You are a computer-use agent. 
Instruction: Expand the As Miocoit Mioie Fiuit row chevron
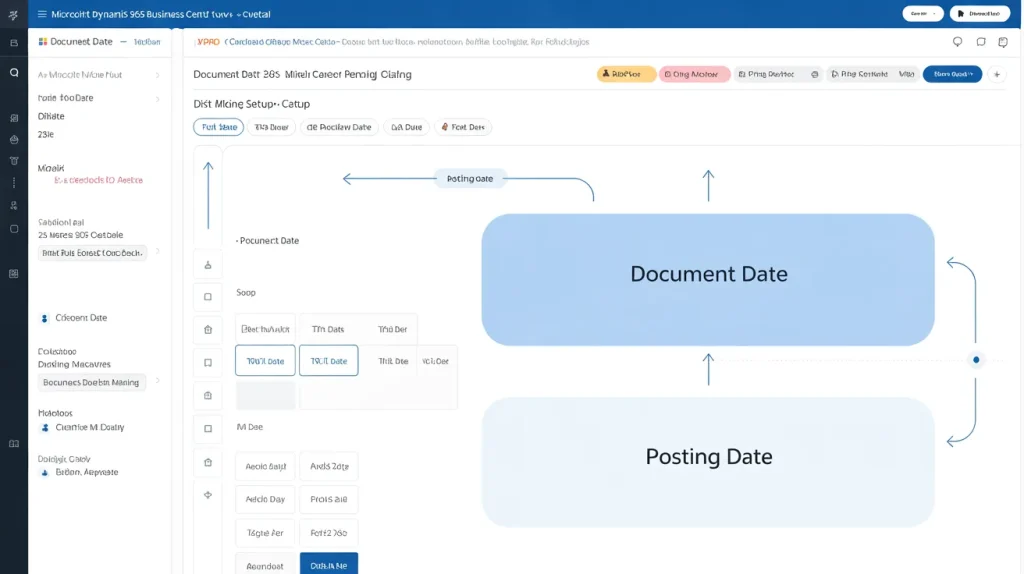point(157,75)
